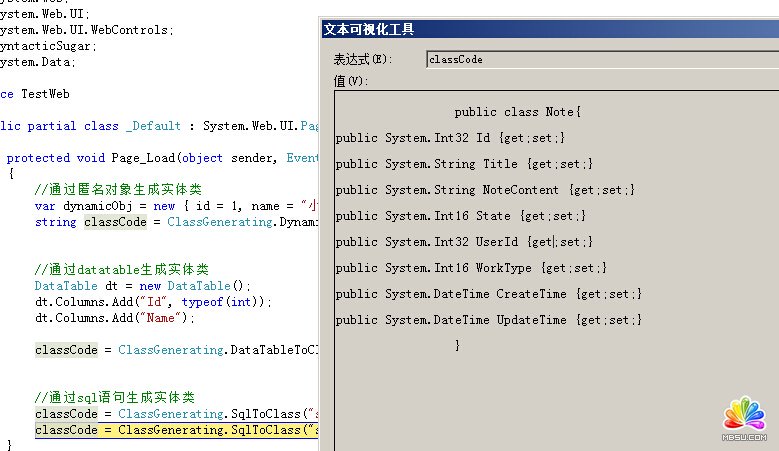
Task: Click the 'Int16 State' property line
Action: pos(461,216)
